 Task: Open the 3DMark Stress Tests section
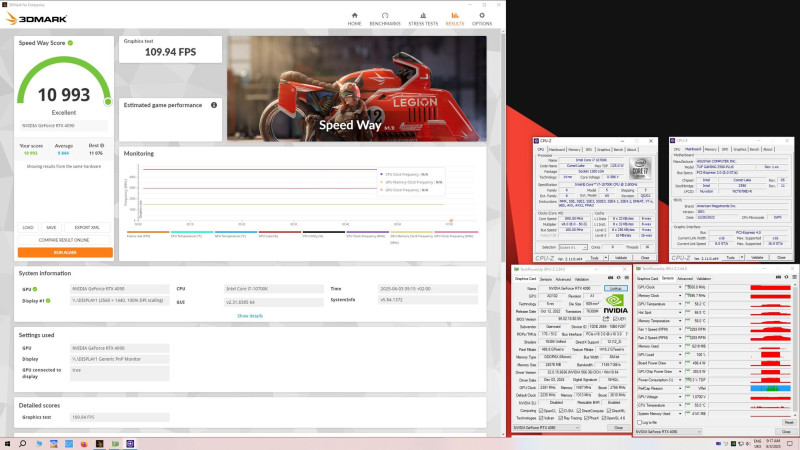coord(423,19)
